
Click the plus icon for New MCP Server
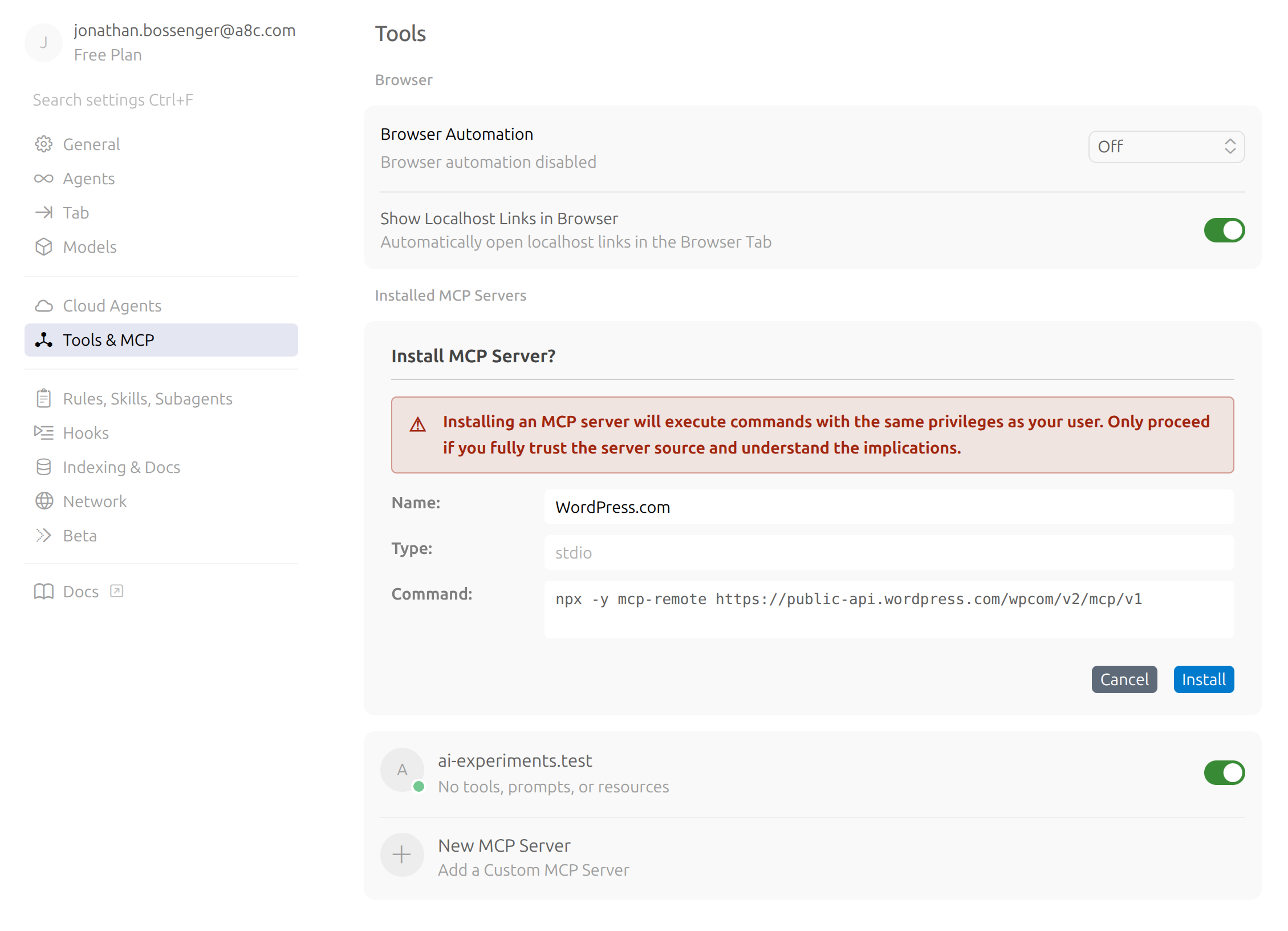point(402,855)
